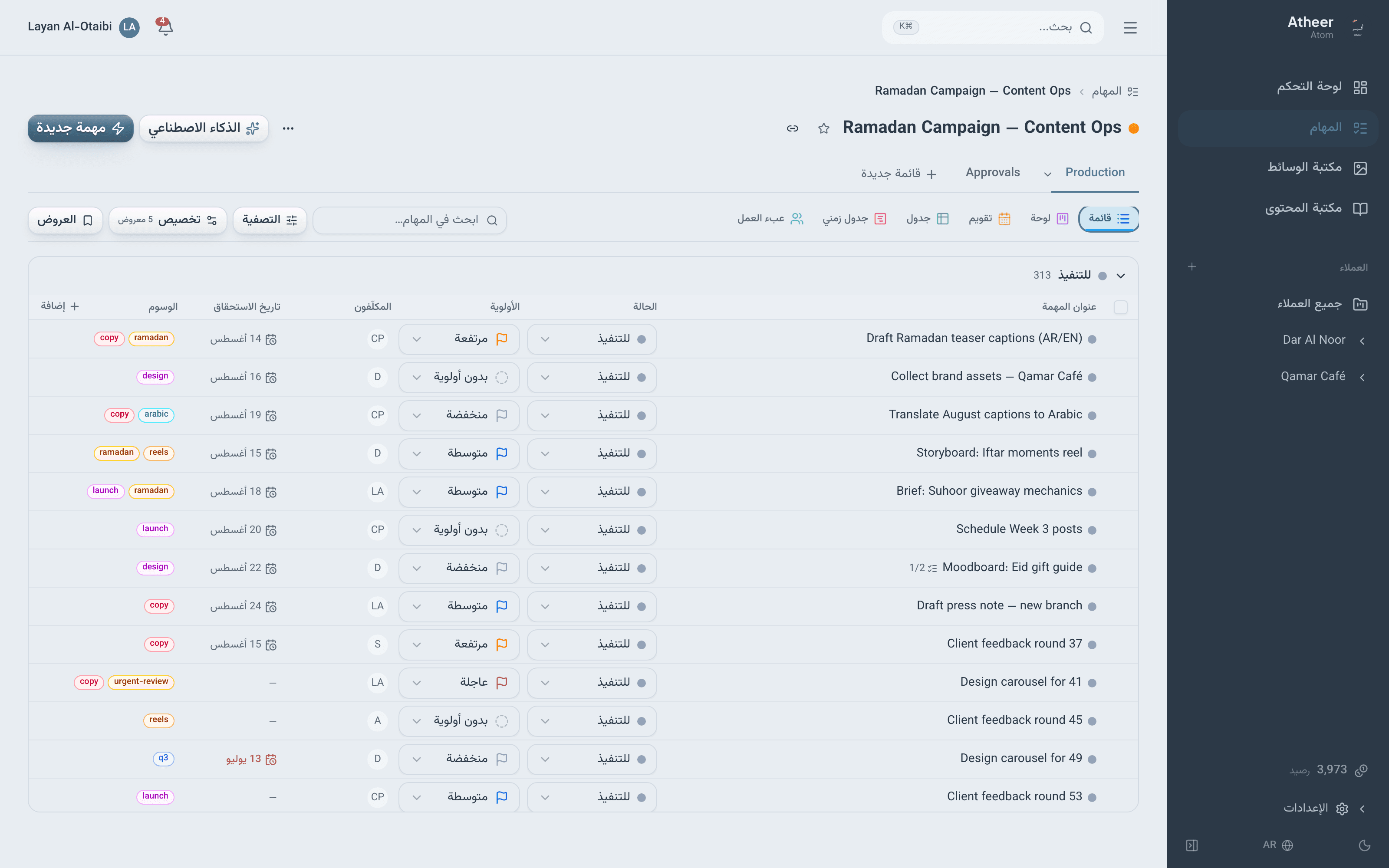The width and height of the screenshot is (1389, 868).
Task: Open status dropdown for Collect brand assets task
Action: [x=592, y=377]
